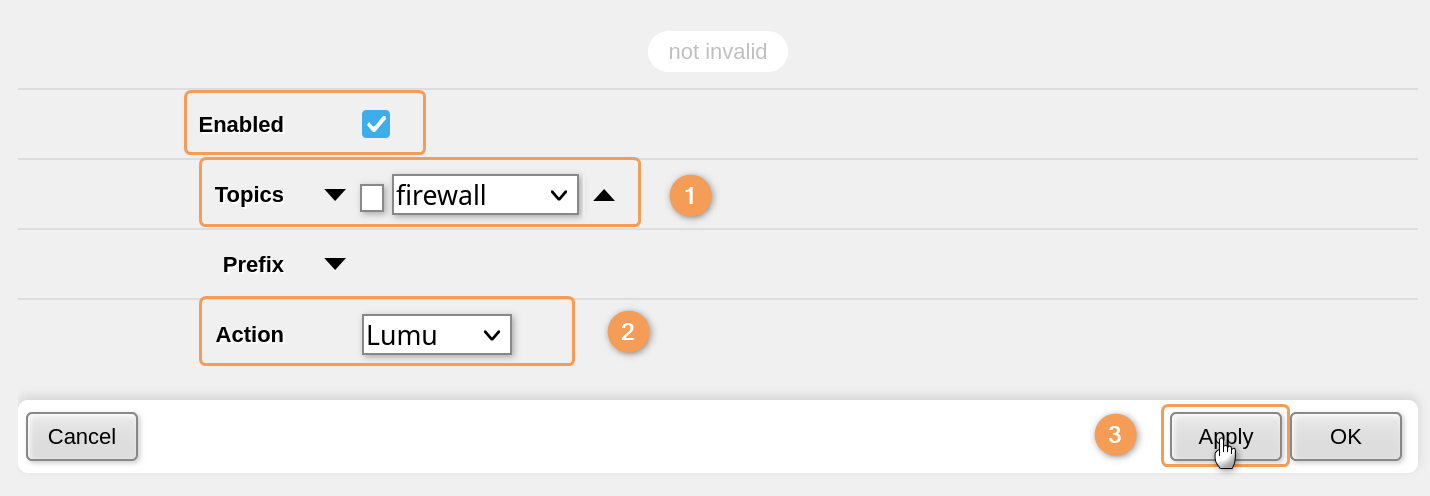1430x496 pixels.
Task: Click the chevron inside the Lumu dropdown
Action: pyautogui.click(x=492, y=335)
